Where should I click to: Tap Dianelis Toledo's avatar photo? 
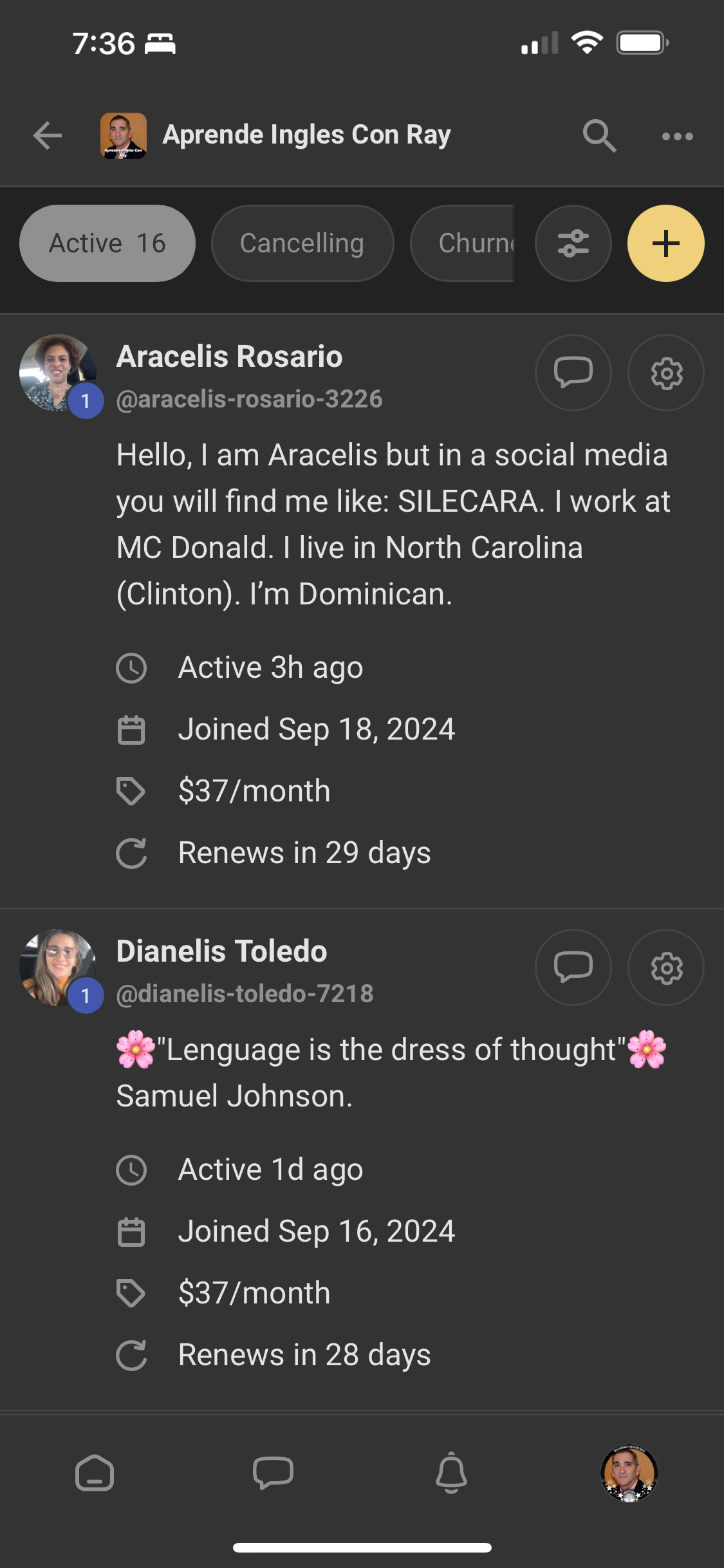pyautogui.click(x=58, y=967)
